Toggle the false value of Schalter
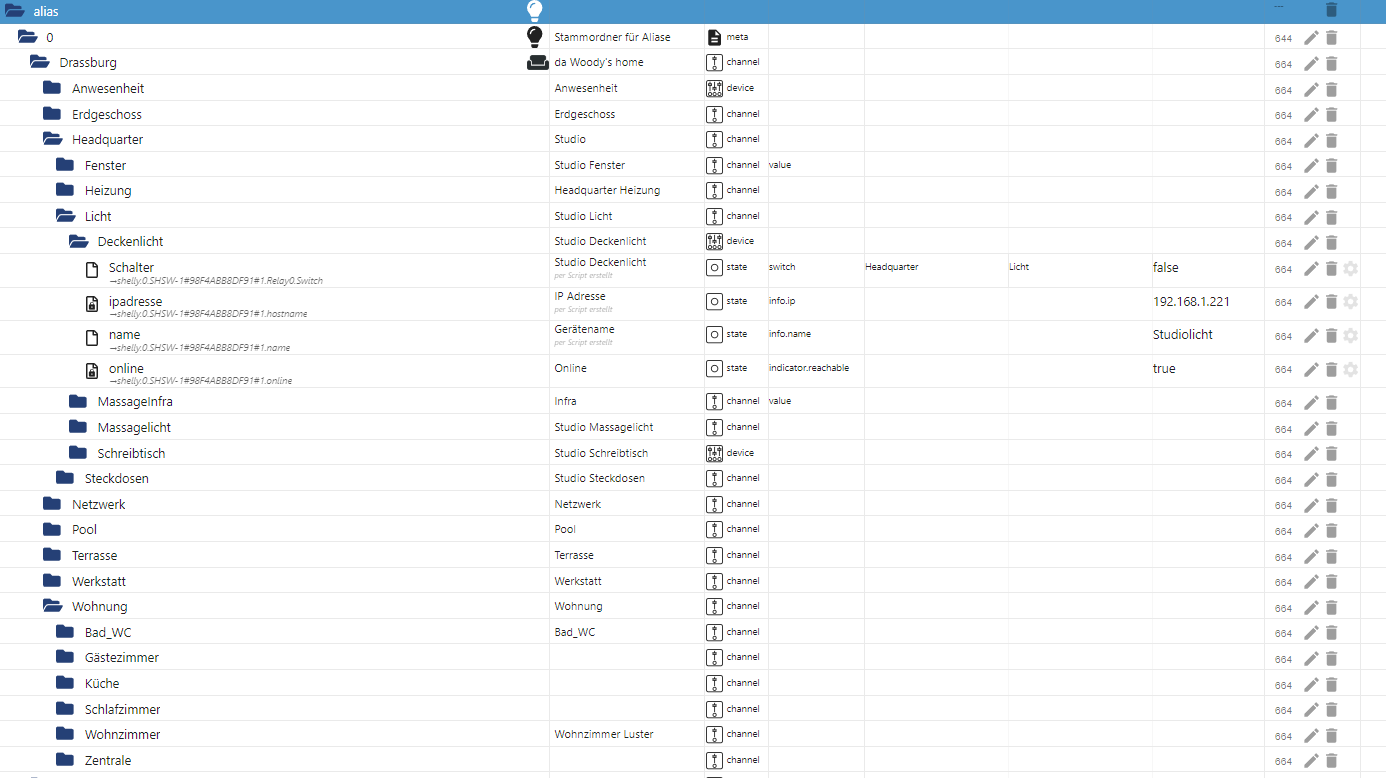This screenshot has height=778, width=1386. (1166, 268)
